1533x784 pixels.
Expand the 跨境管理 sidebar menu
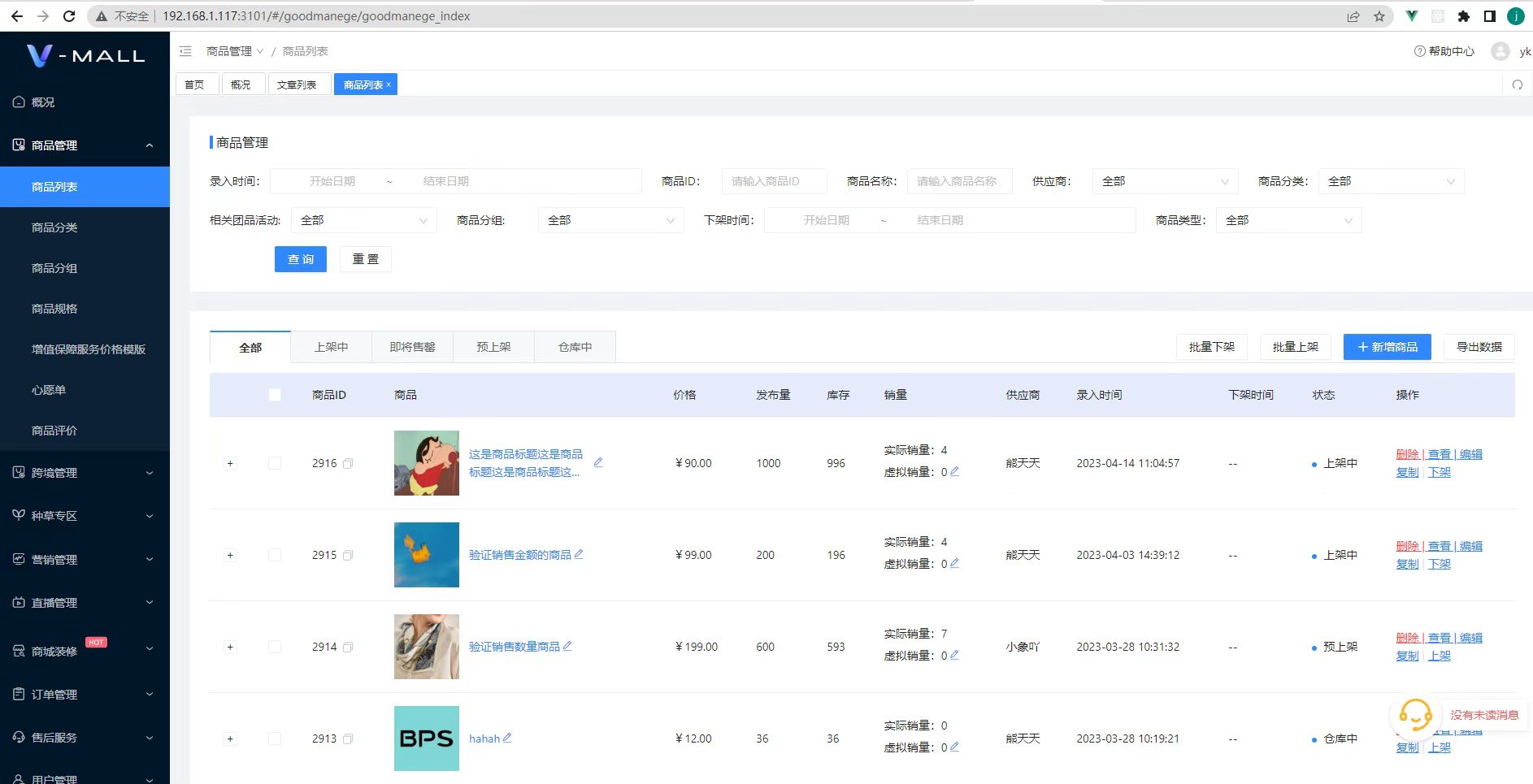coord(85,473)
